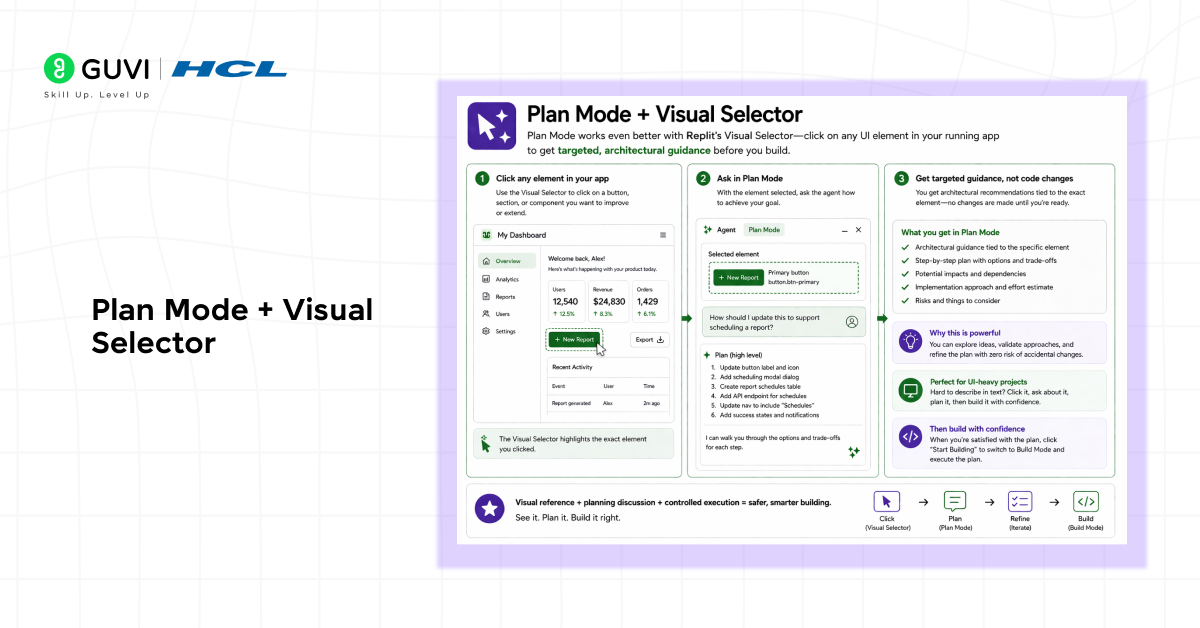
Task: Select Settings in the dashboard sidebar
Action: [508, 331]
